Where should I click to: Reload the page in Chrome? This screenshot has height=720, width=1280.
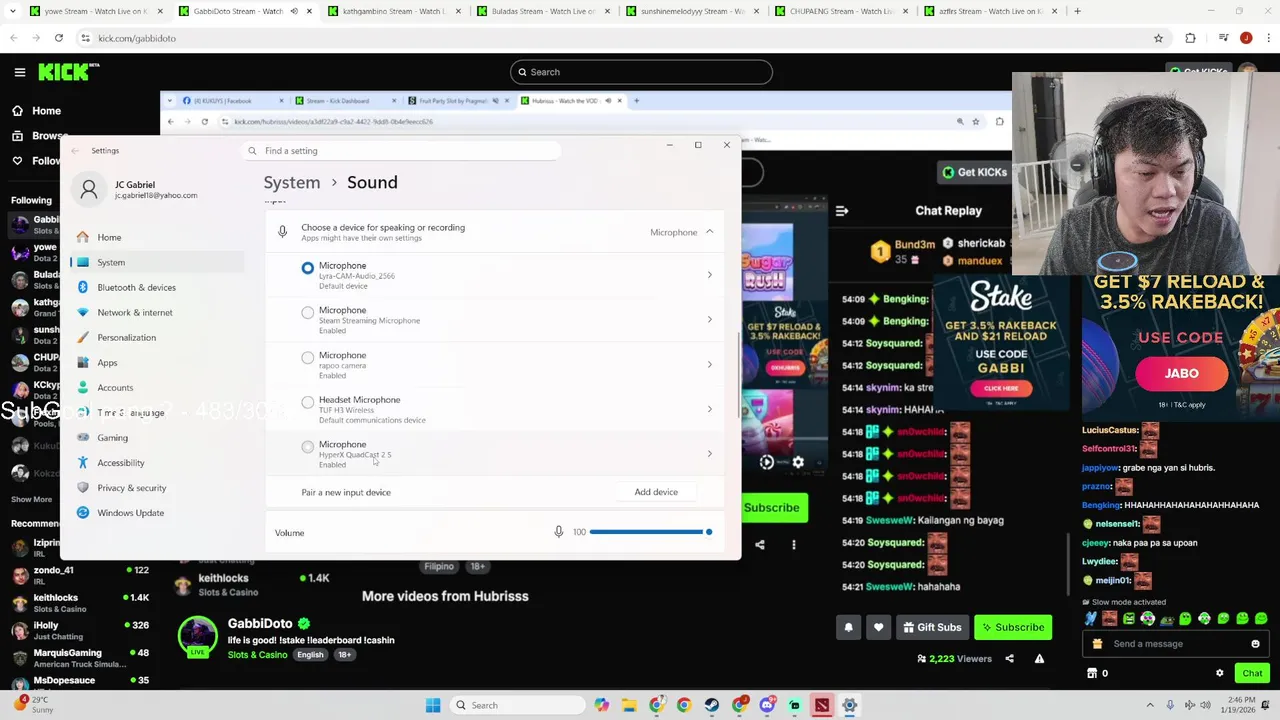click(59, 38)
